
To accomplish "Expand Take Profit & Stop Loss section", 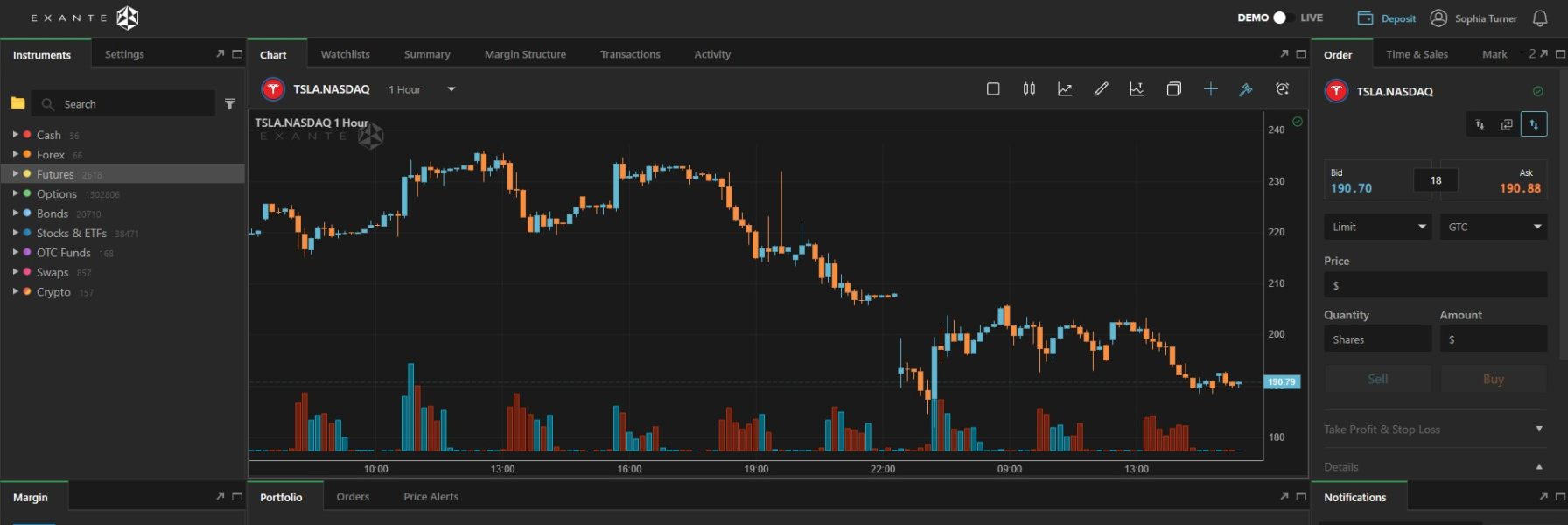I will [1435, 429].
